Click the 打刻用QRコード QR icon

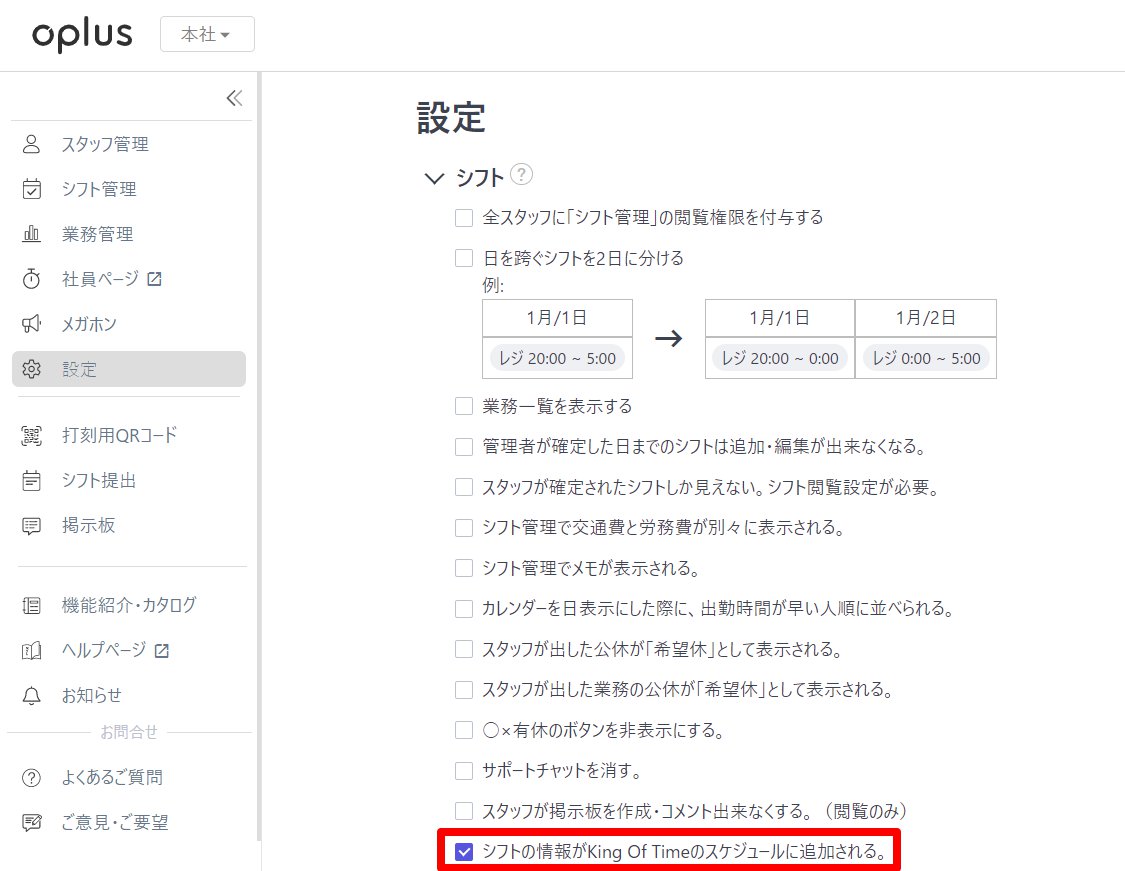coord(32,436)
